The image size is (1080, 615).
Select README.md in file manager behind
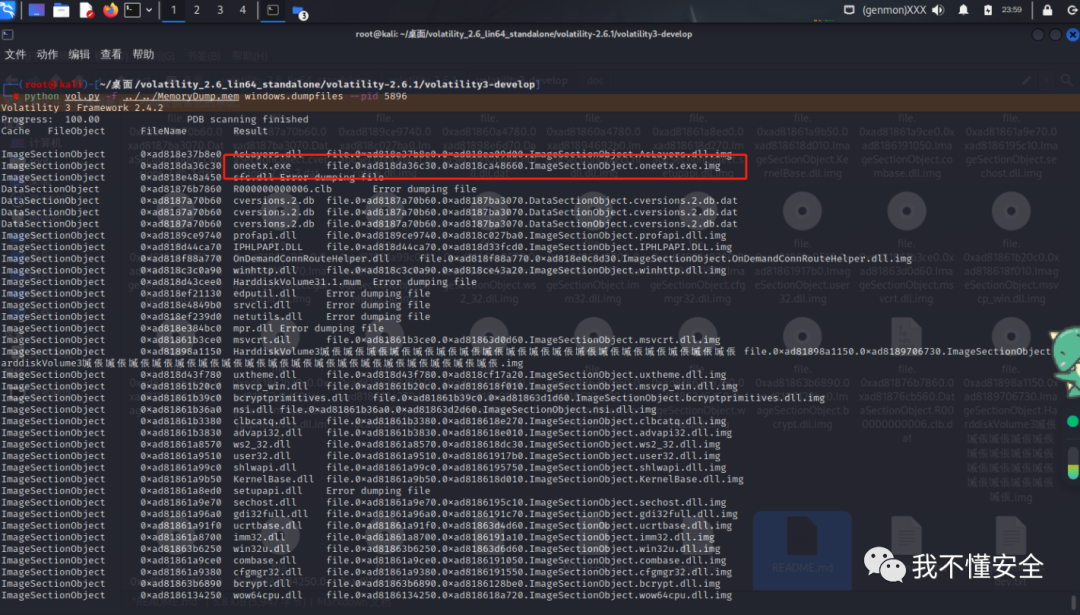[x=802, y=549]
